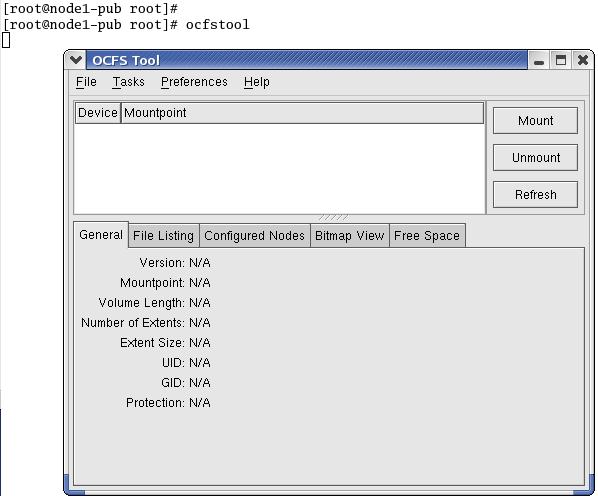The height and width of the screenshot is (496, 598).
Task: Click the Mountpoint column header
Action: point(302,113)
